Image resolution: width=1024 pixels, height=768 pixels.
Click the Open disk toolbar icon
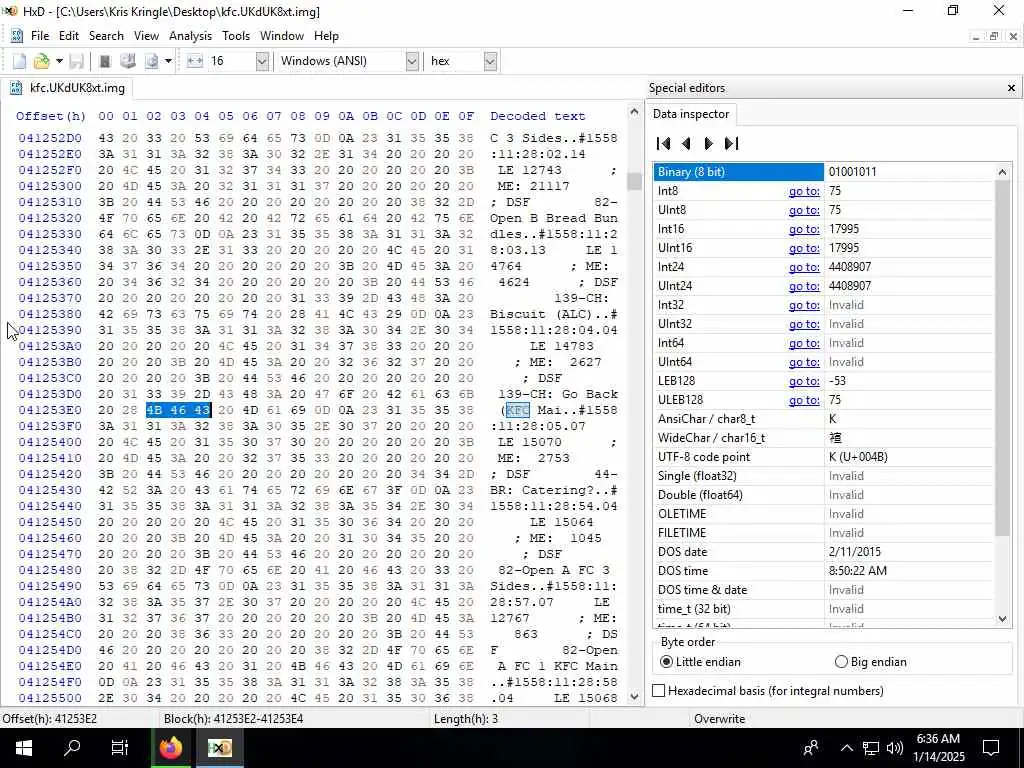(128, 61)
